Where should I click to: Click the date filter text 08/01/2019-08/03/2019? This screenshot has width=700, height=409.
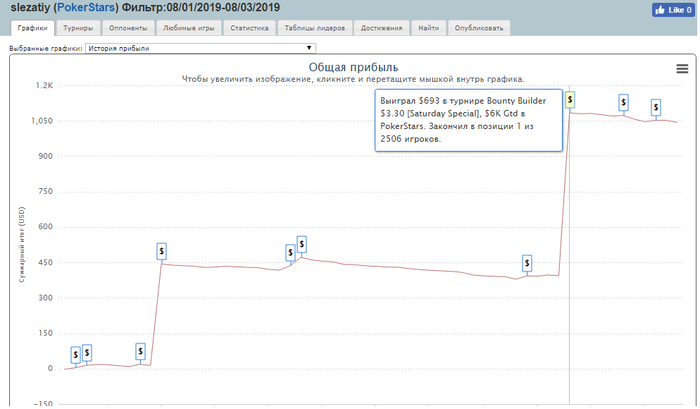tap(223, 8)
